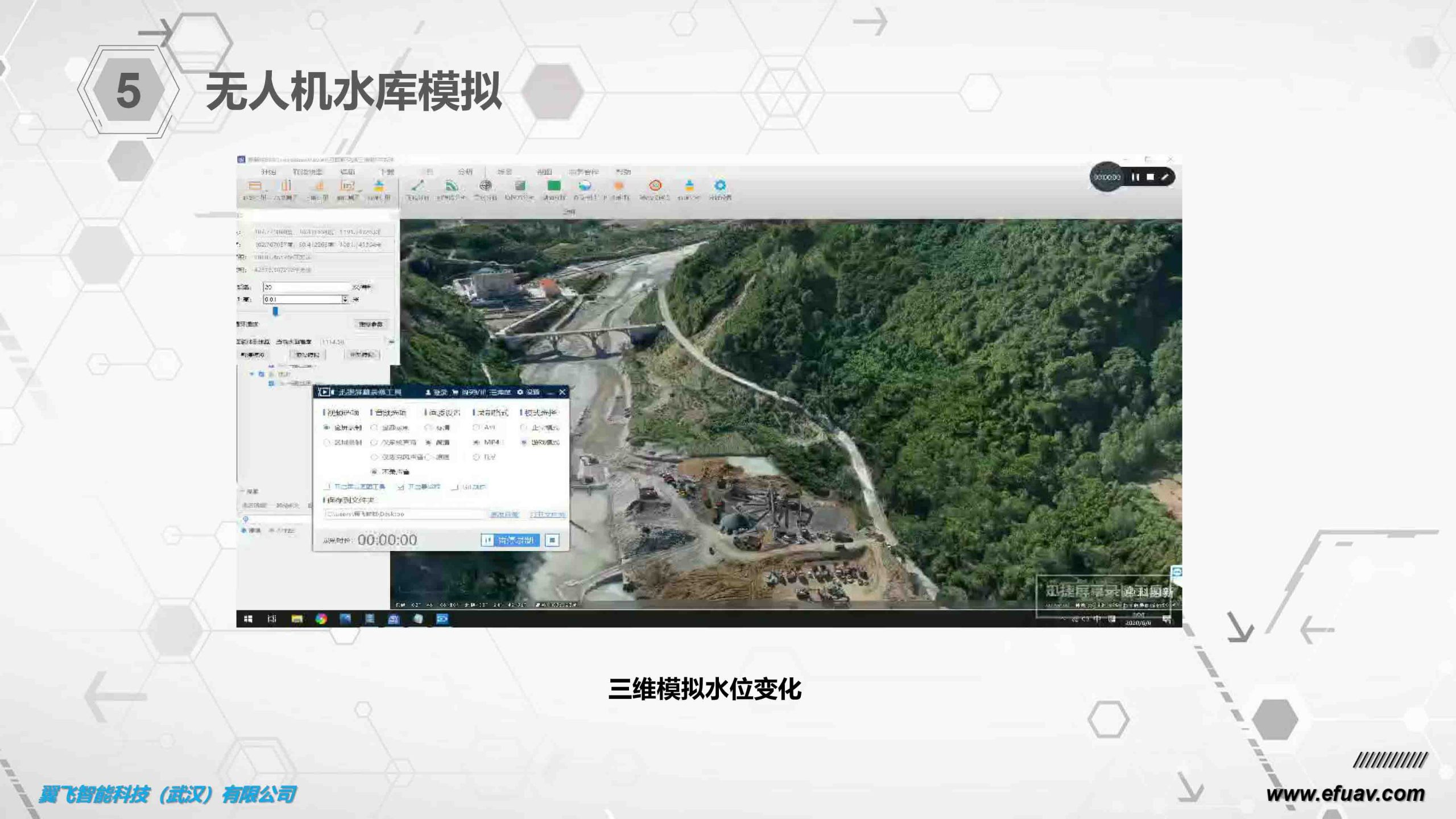Click the current water level value 1114.38
The width and height of the screenshot is (1456, 819).
333,342
